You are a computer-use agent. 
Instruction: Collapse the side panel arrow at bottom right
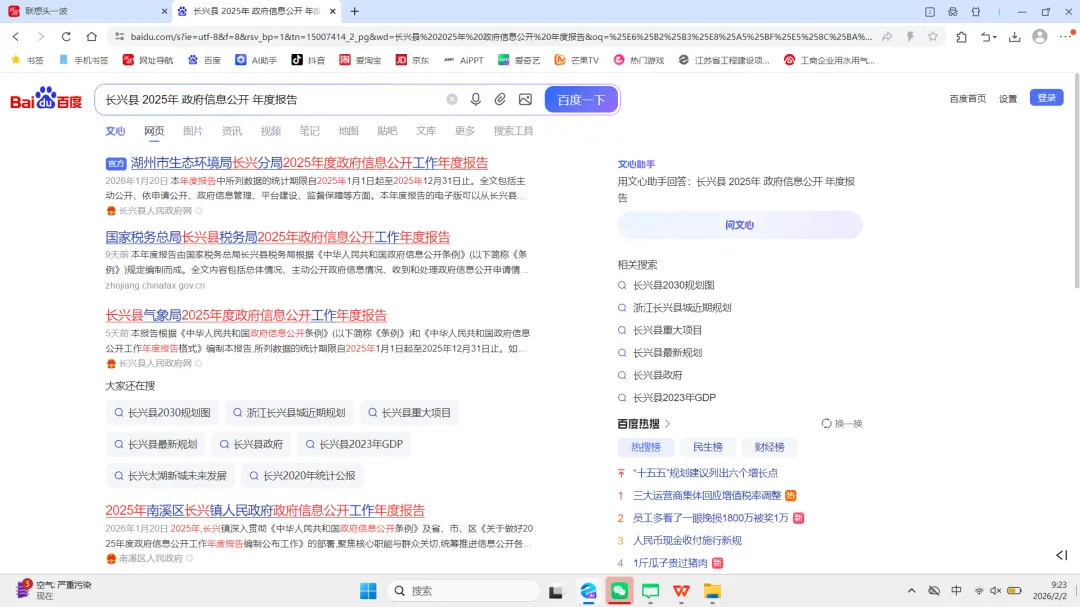(x=1061, y=555)
